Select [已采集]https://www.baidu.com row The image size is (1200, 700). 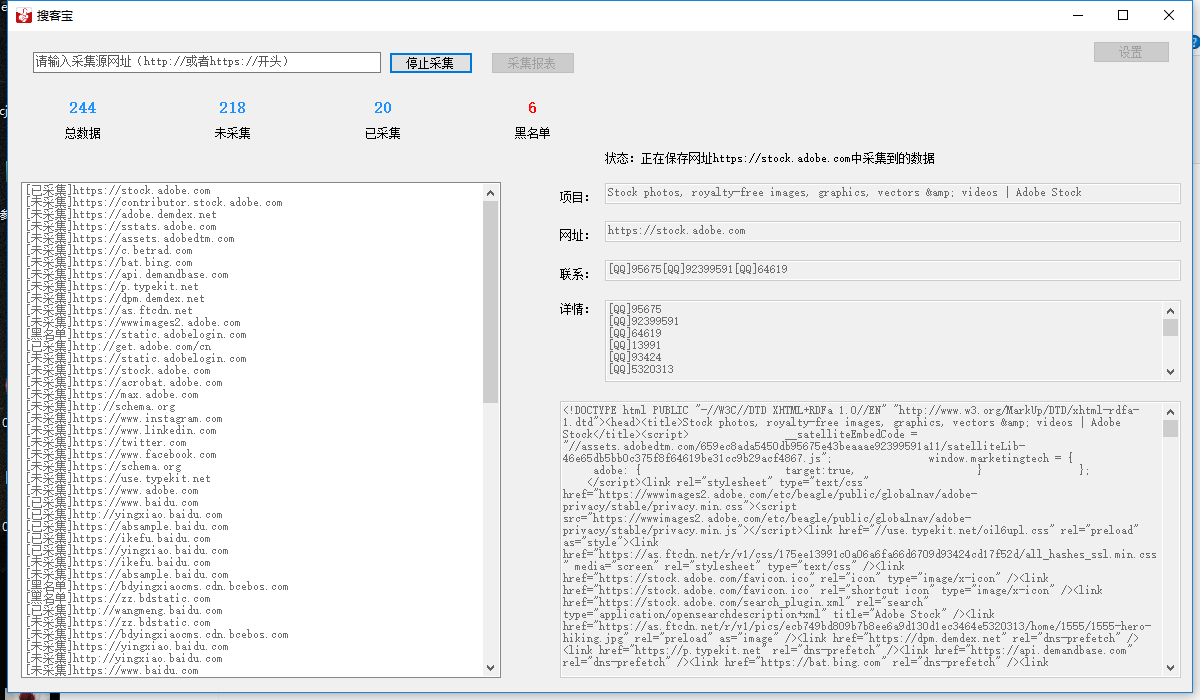(x=254, y=502)
